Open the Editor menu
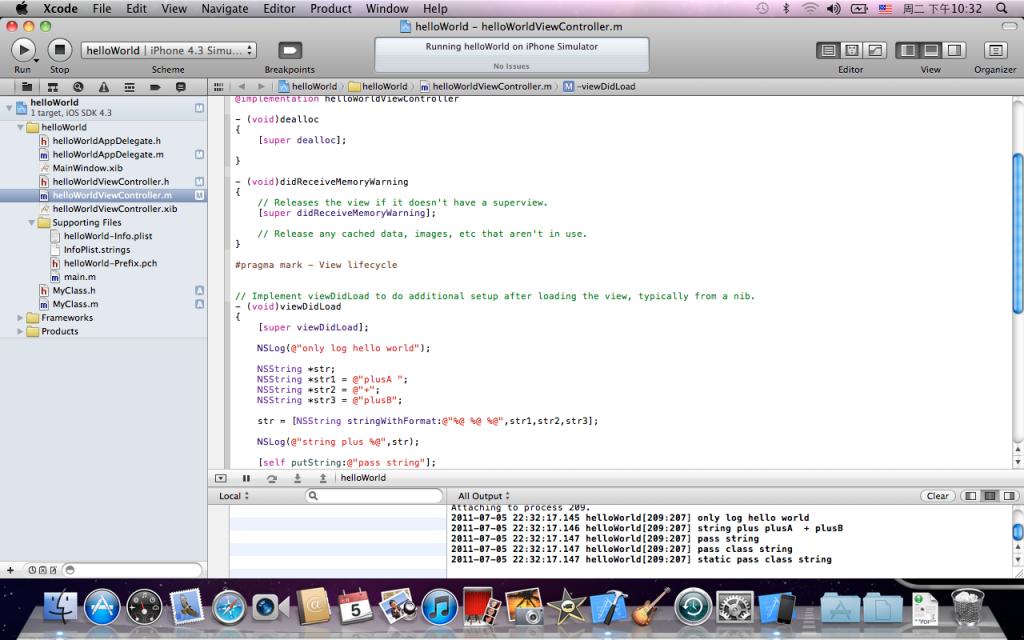1024x640 pixels. point(280,8)
